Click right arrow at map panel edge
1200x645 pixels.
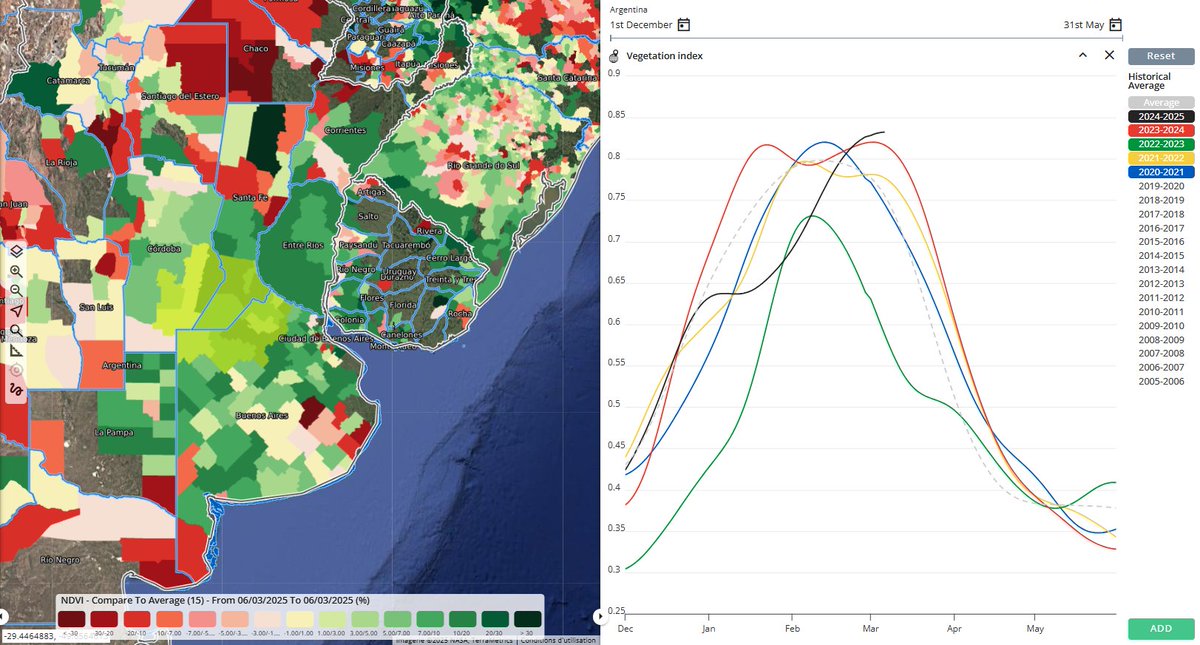tap(598, 616)
